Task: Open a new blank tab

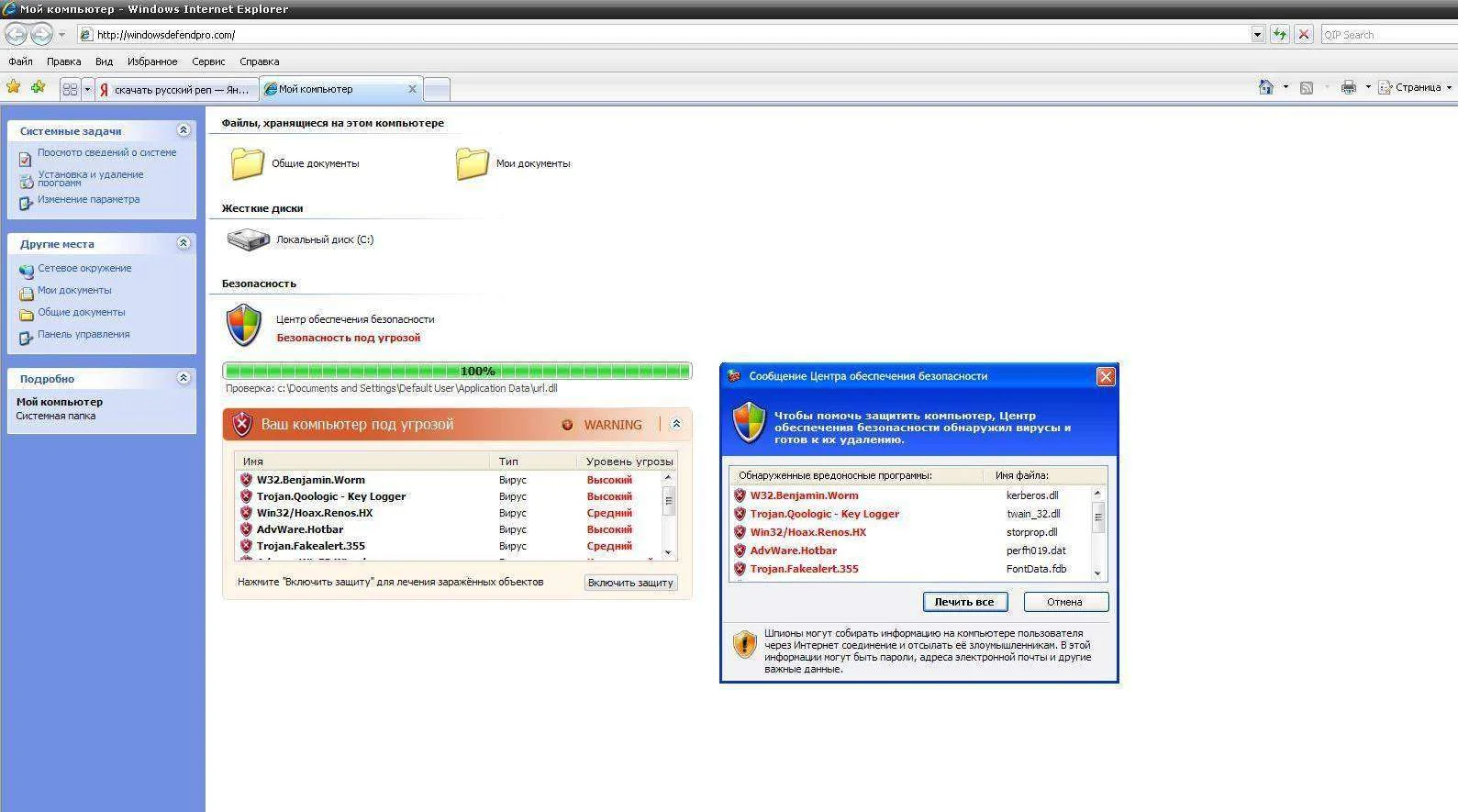Action: [437, 90]
